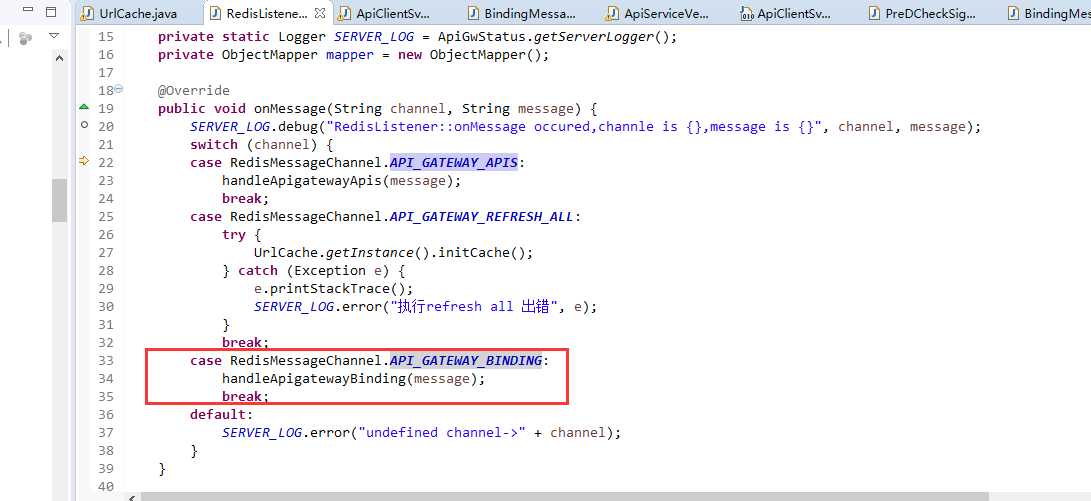
Task: Click the circle marker at line 20
Action: coord(84,125)
